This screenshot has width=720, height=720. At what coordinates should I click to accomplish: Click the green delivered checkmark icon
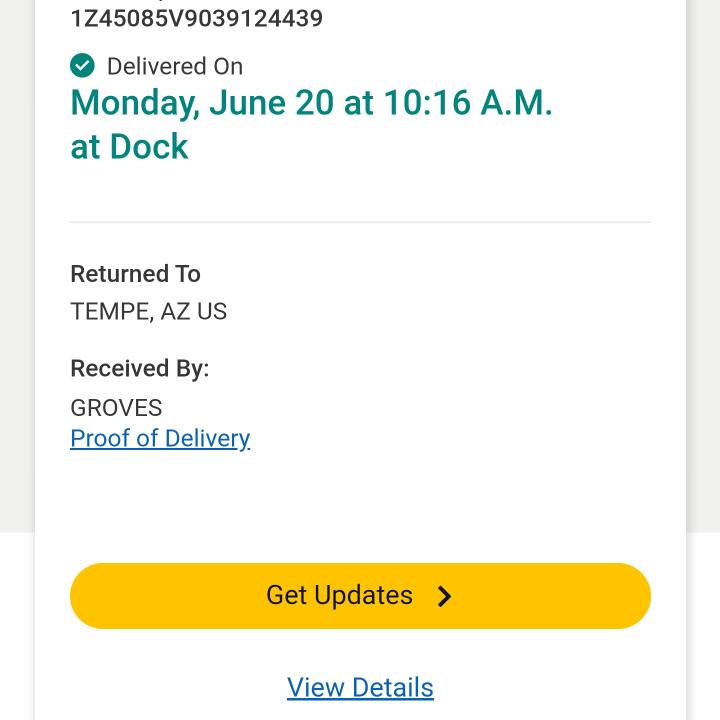point(82,66)
